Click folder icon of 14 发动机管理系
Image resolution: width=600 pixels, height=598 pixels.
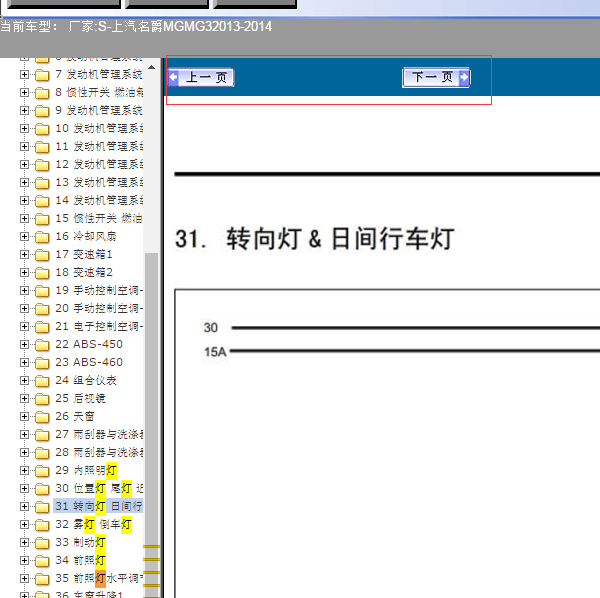pos(42,201)
